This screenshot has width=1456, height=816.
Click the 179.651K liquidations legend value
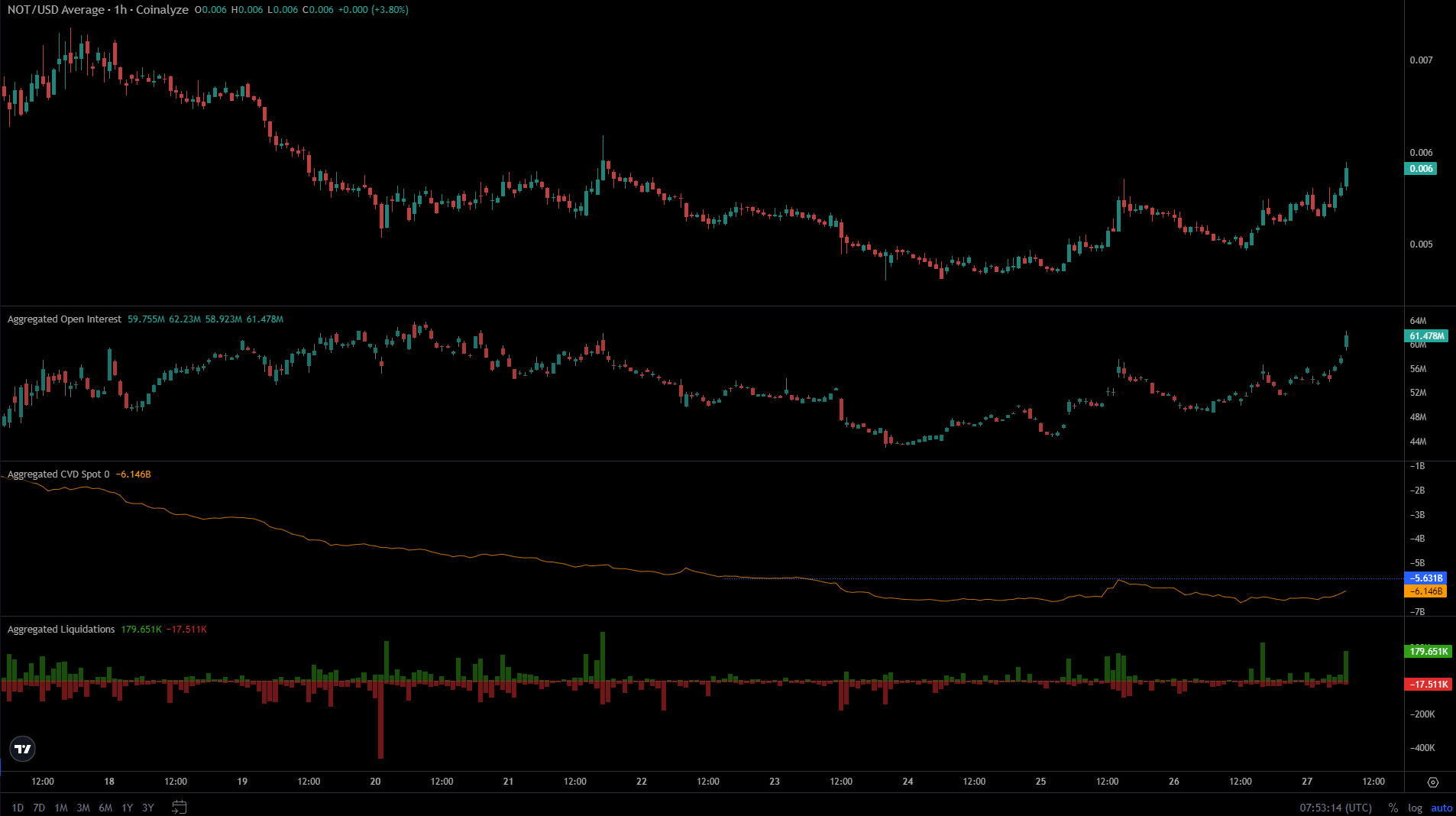141,630
